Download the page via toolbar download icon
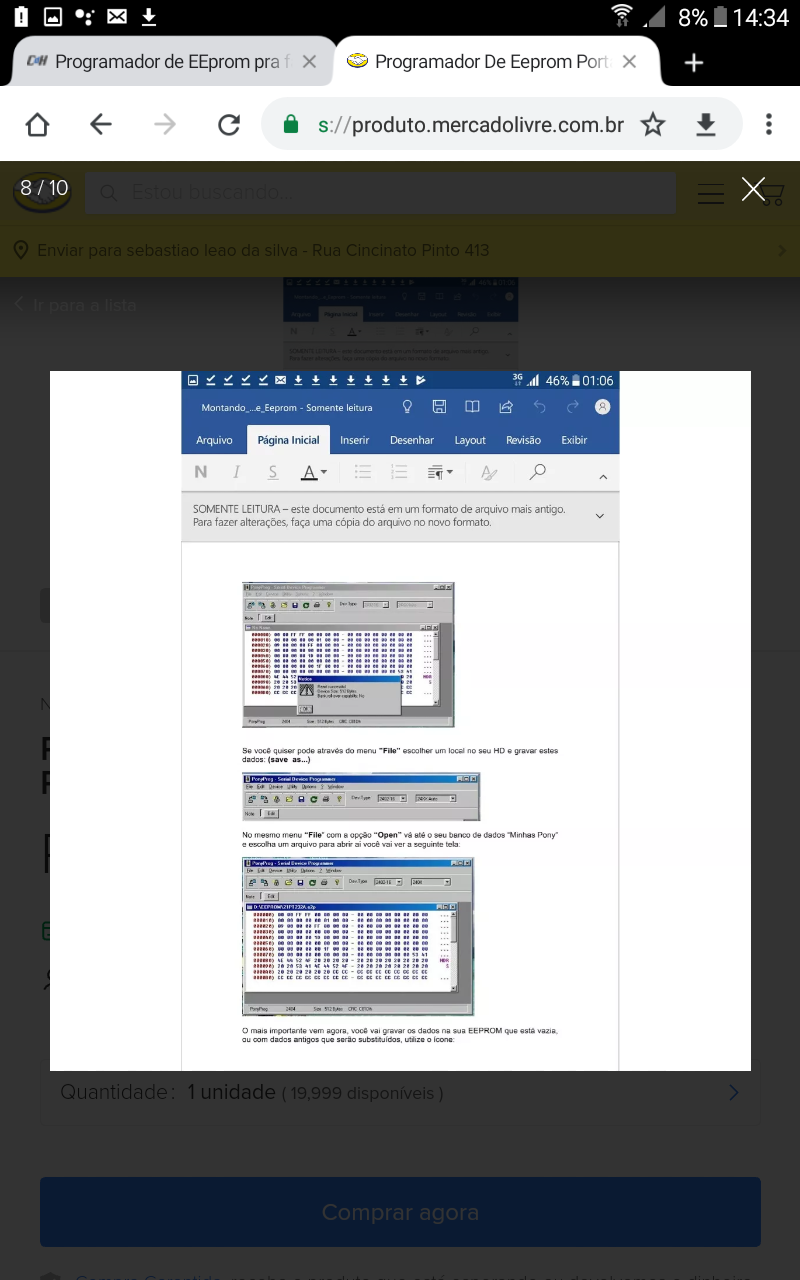Screen dimensions: 800x1280 pos(706,124)
